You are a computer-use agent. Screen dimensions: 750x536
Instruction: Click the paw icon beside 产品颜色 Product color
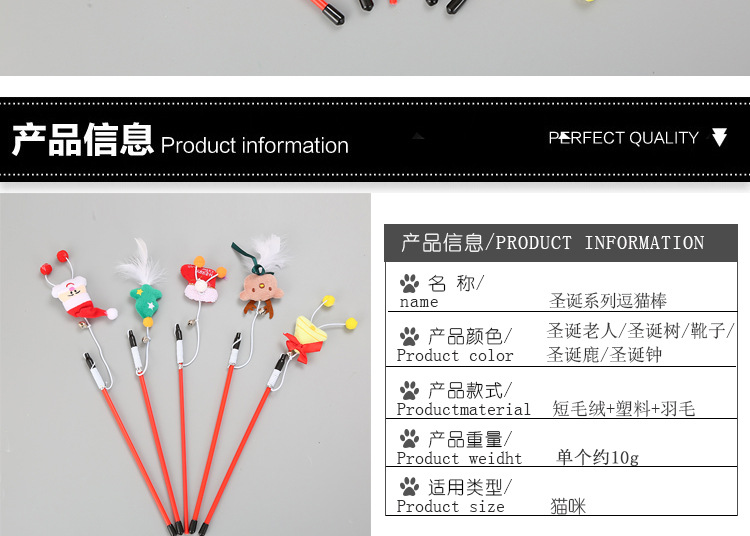409,337
